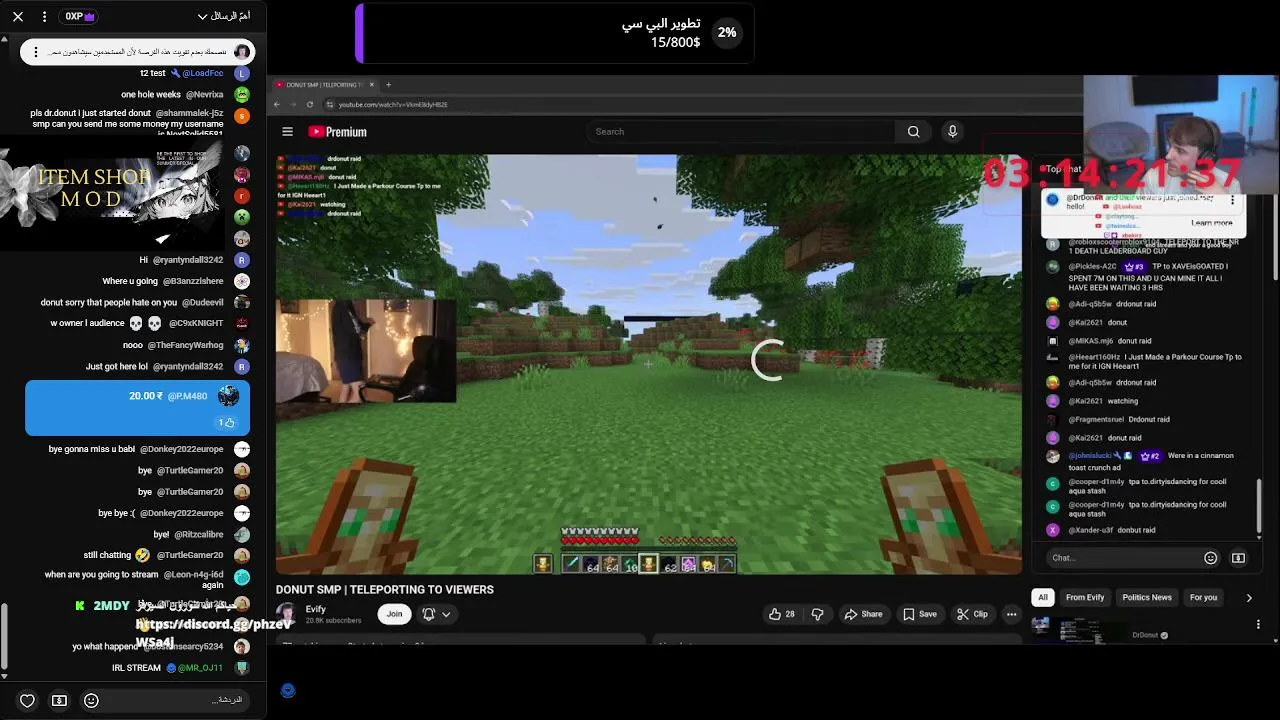This screenshot has width=1280, height=720.
Task: Click the ITEM SHOP MOD banner image
Action: [110, 195]
